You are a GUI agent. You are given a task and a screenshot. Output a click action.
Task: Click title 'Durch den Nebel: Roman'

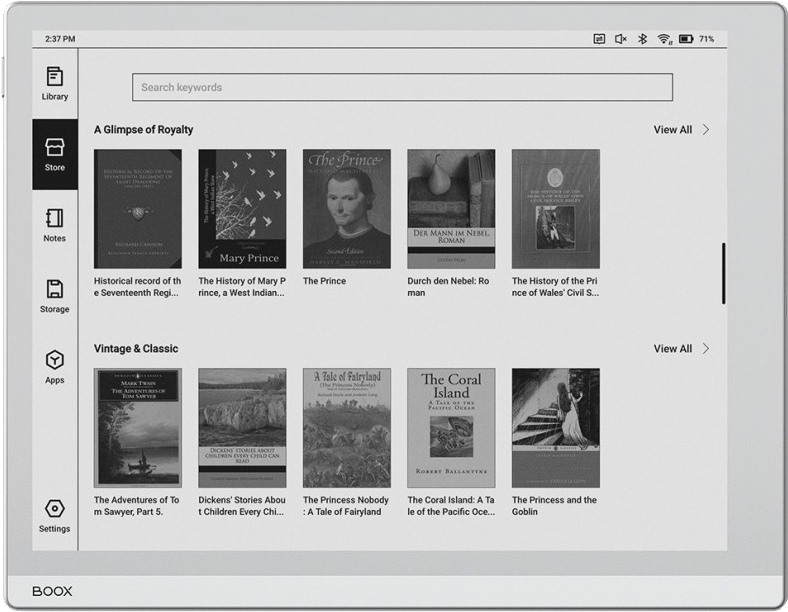click(448, 287)
